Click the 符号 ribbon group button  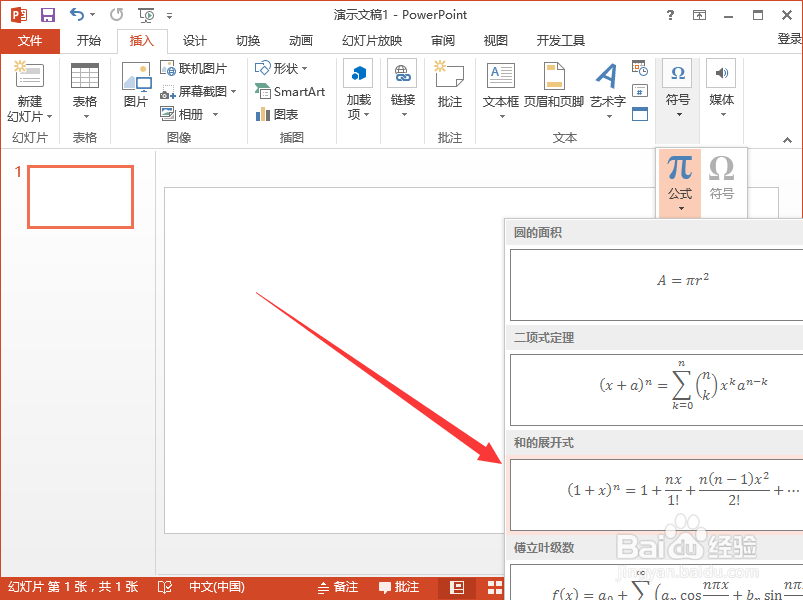(x=678, y=89)
